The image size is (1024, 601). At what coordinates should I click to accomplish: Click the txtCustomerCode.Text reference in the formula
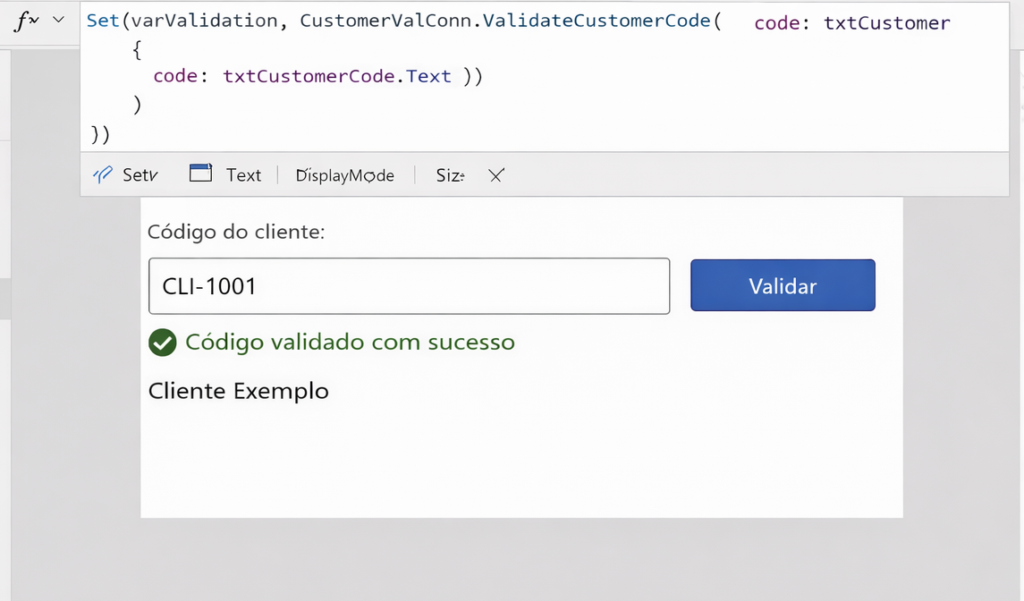click(335, 76)
